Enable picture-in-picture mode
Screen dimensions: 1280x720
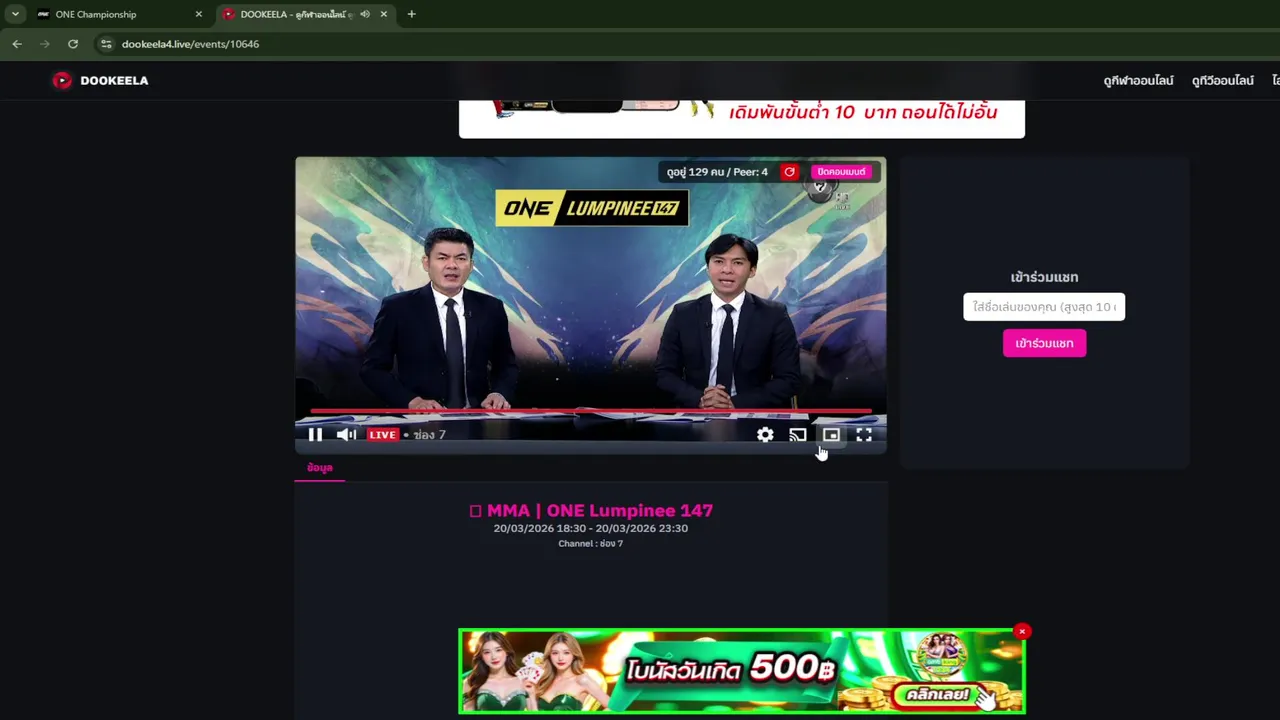(x=831, y=435)
